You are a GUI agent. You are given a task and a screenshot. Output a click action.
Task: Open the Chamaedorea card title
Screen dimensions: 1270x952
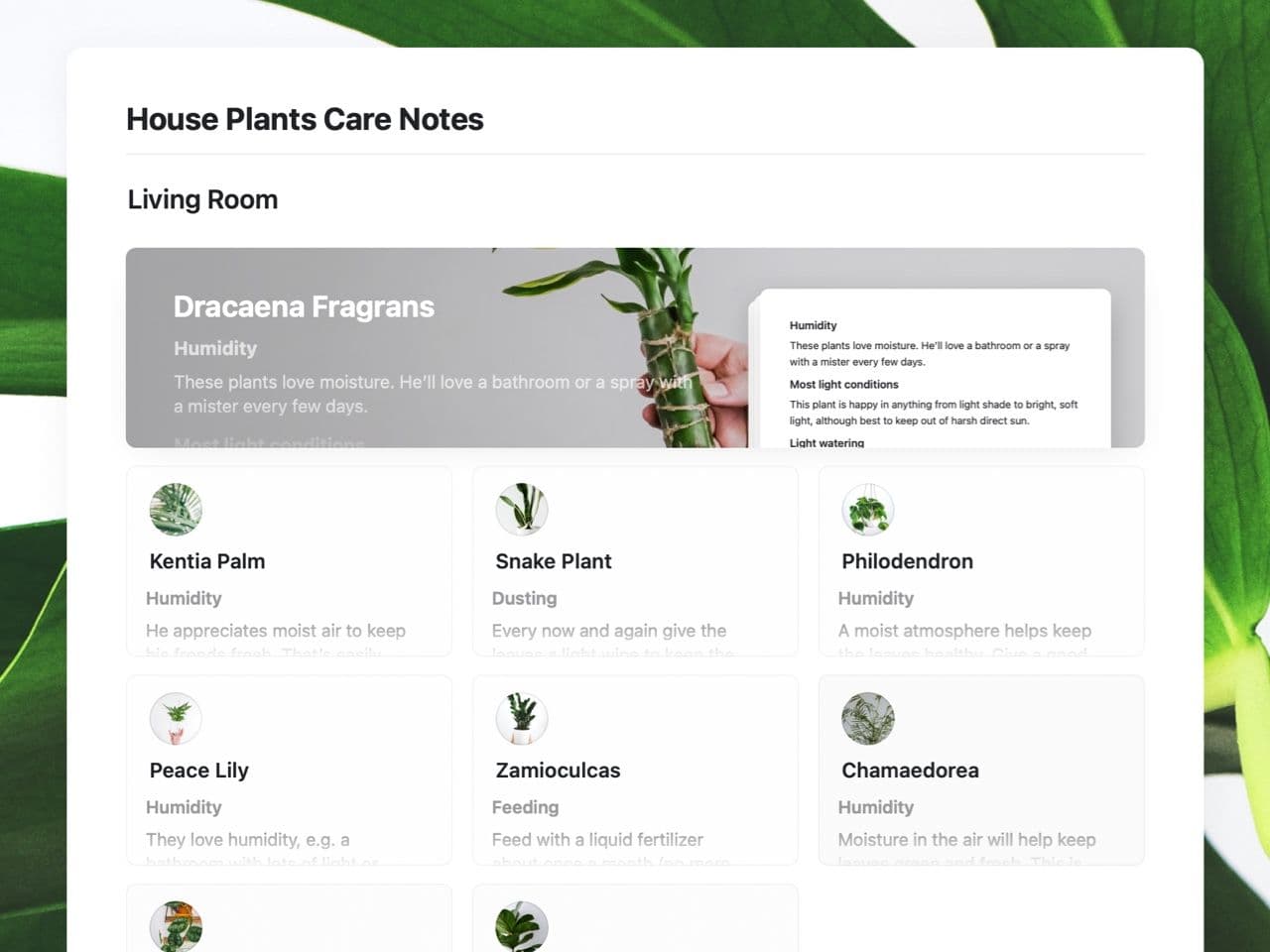[910, 771]
